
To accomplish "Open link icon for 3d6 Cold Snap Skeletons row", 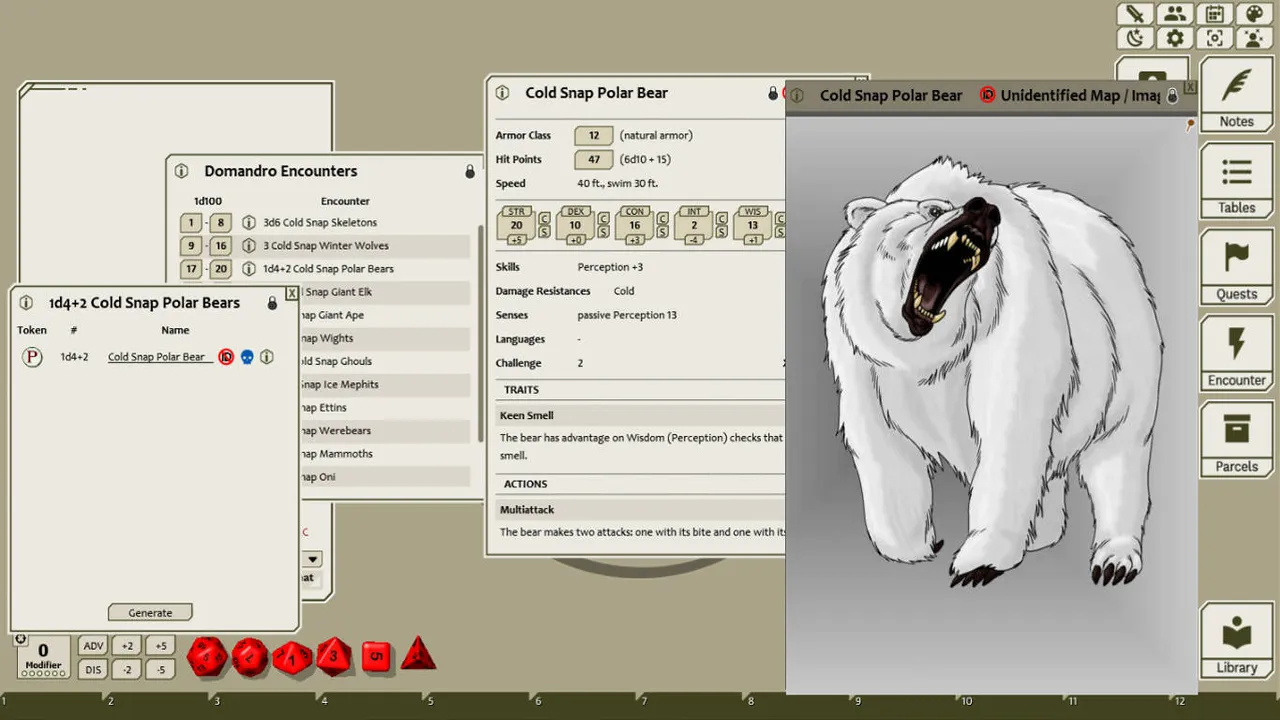I will point(249,223).
